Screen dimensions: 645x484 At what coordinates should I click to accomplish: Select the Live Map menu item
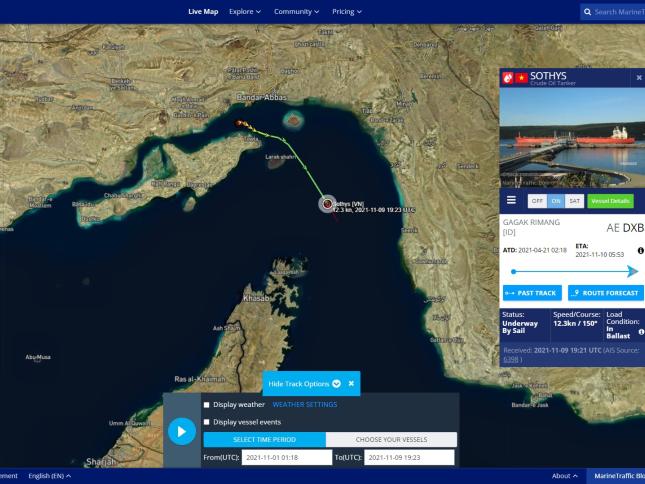[203, 12]
